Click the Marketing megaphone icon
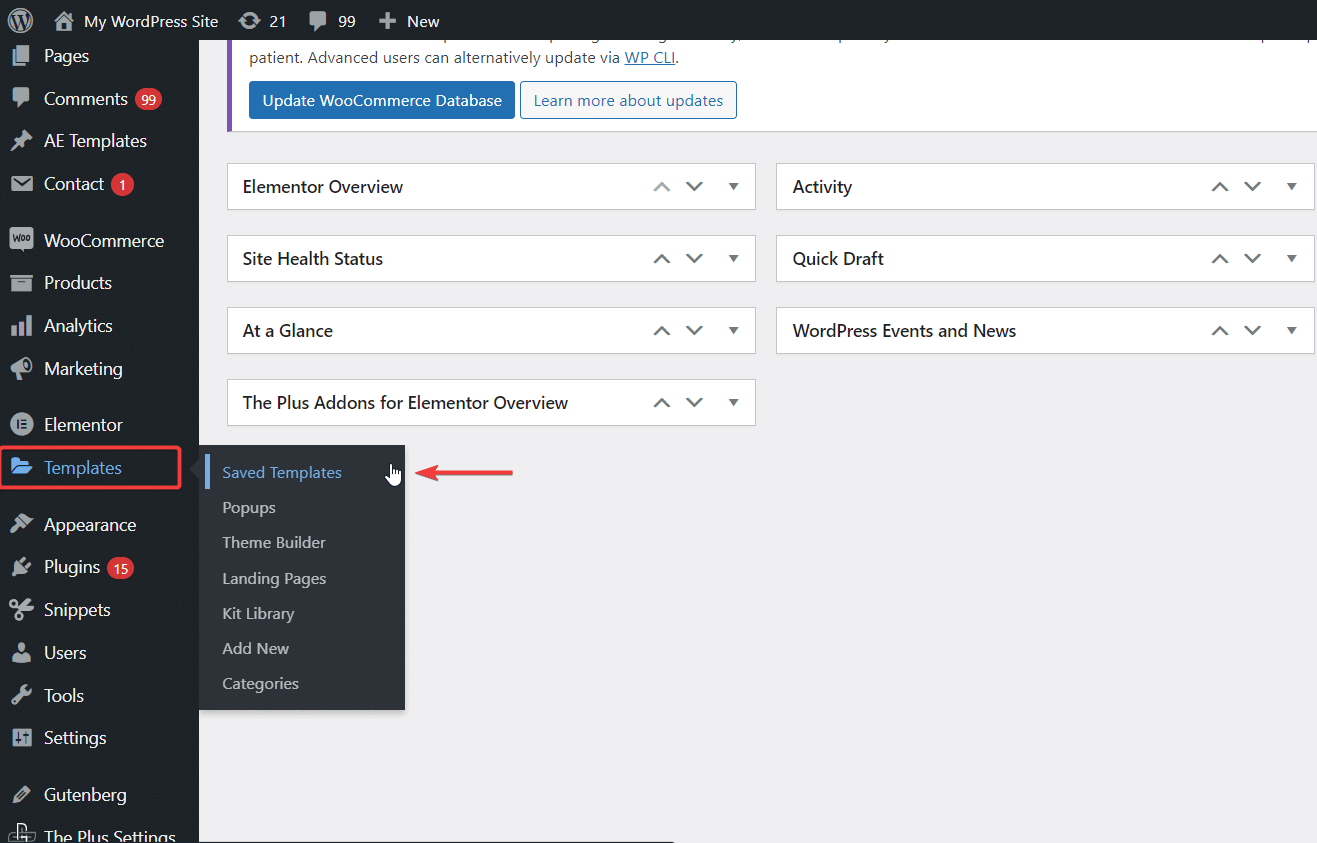The image size is (1317, 843). pos(22,368)
